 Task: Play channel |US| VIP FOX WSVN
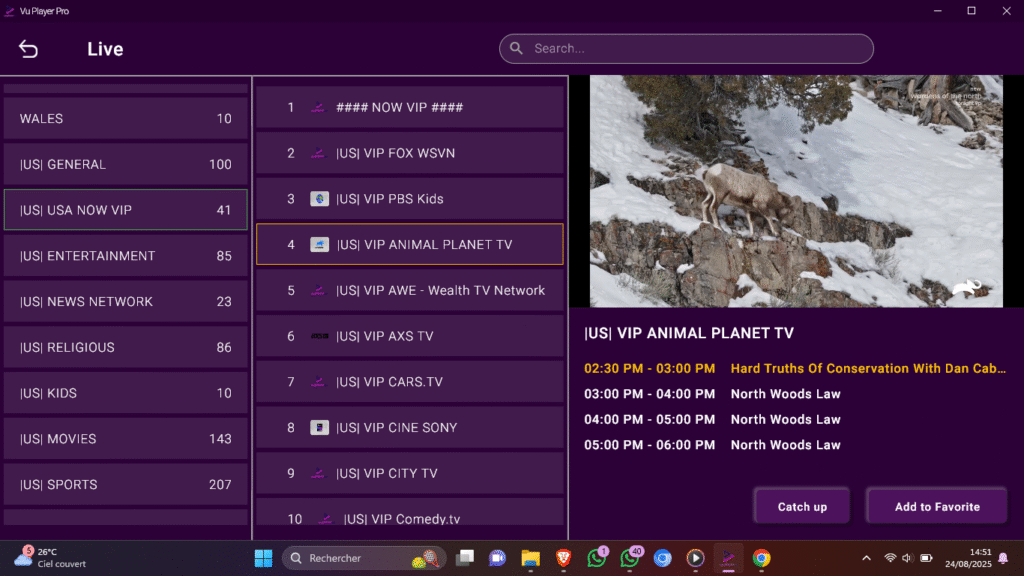coord(409,153)
